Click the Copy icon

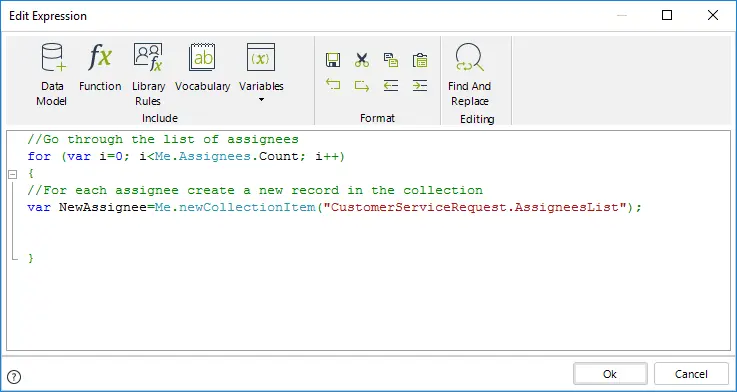391,60
